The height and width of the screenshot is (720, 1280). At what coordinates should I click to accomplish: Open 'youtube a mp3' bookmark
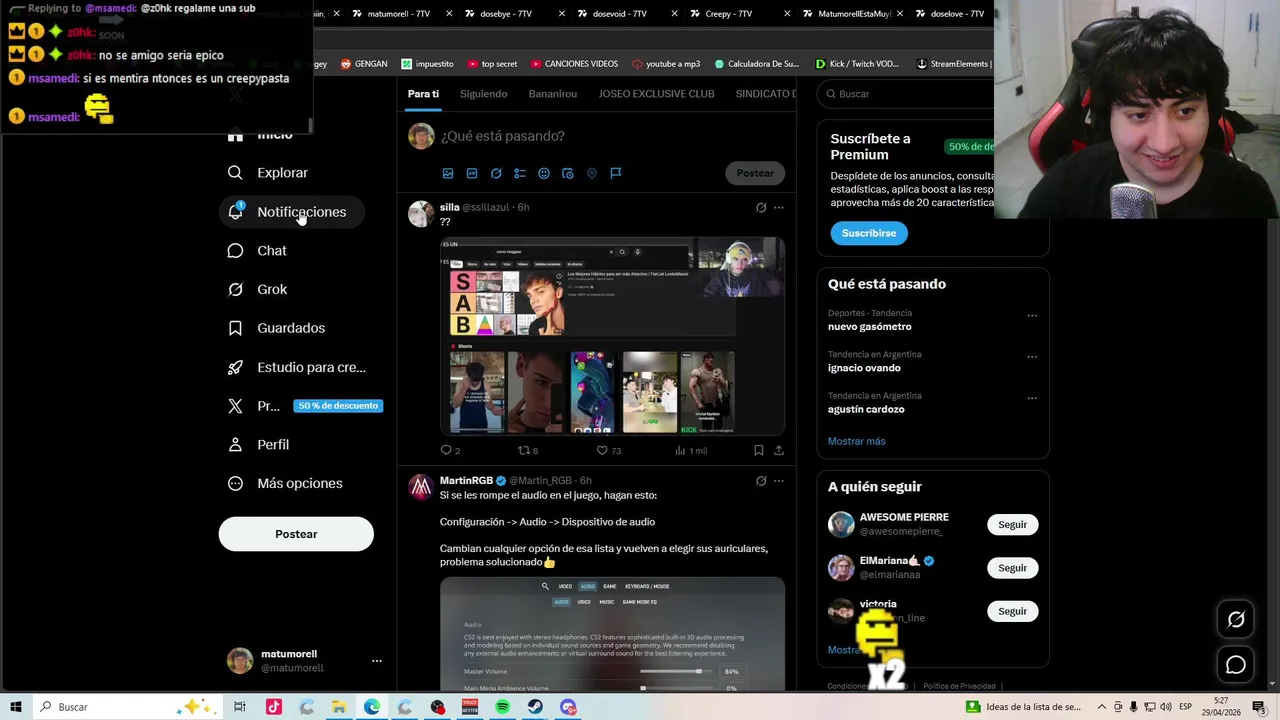(x=666, y=64)
